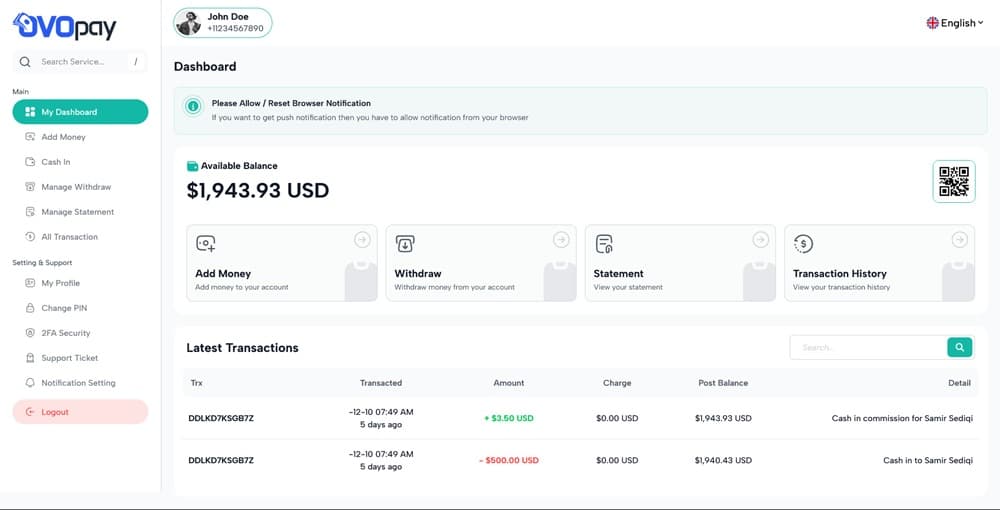The width and height of the screenshot is (1000, 510).
Task: Open Notification Setting in the sidebar
Action: pyautogui.click(x=78, y=383)
